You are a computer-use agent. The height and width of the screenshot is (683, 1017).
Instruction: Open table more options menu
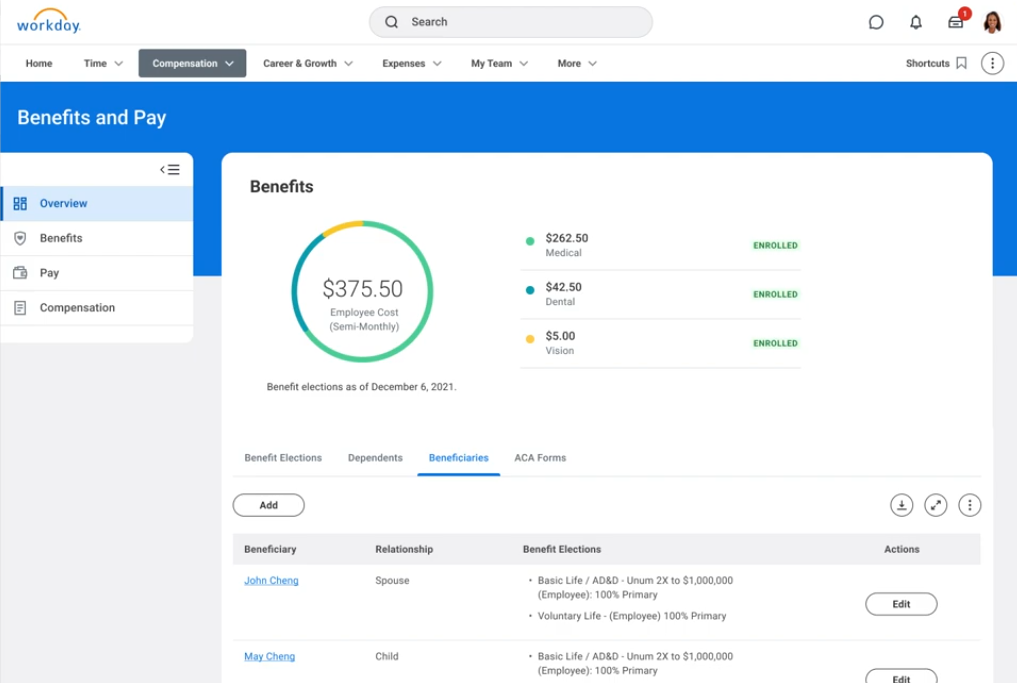click(x=969, y=505)
